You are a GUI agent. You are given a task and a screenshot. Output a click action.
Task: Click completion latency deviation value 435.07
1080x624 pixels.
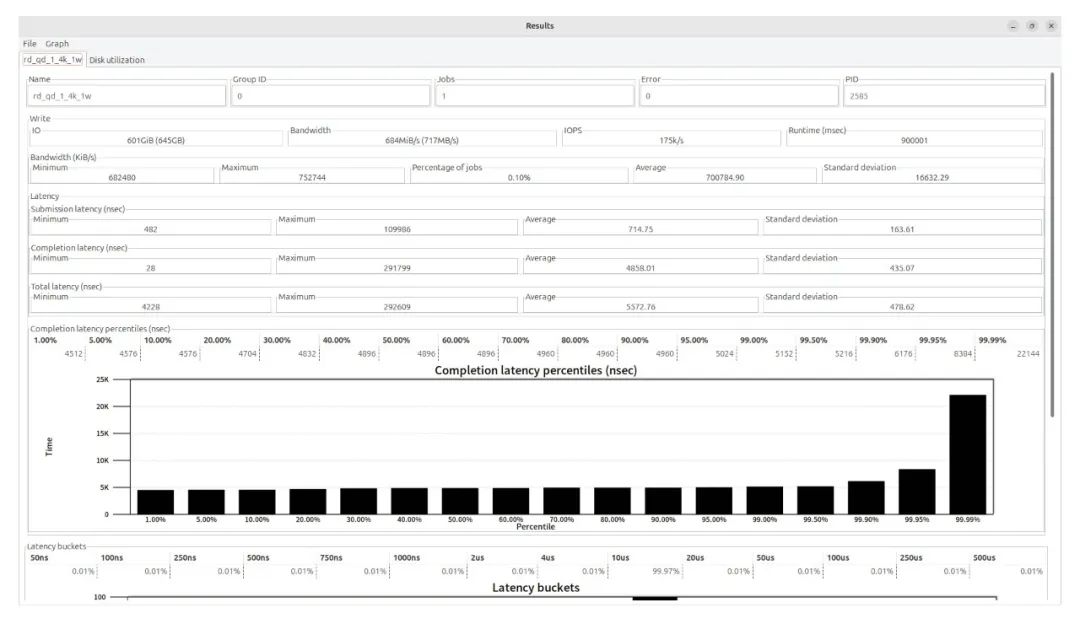coord(902,268)
